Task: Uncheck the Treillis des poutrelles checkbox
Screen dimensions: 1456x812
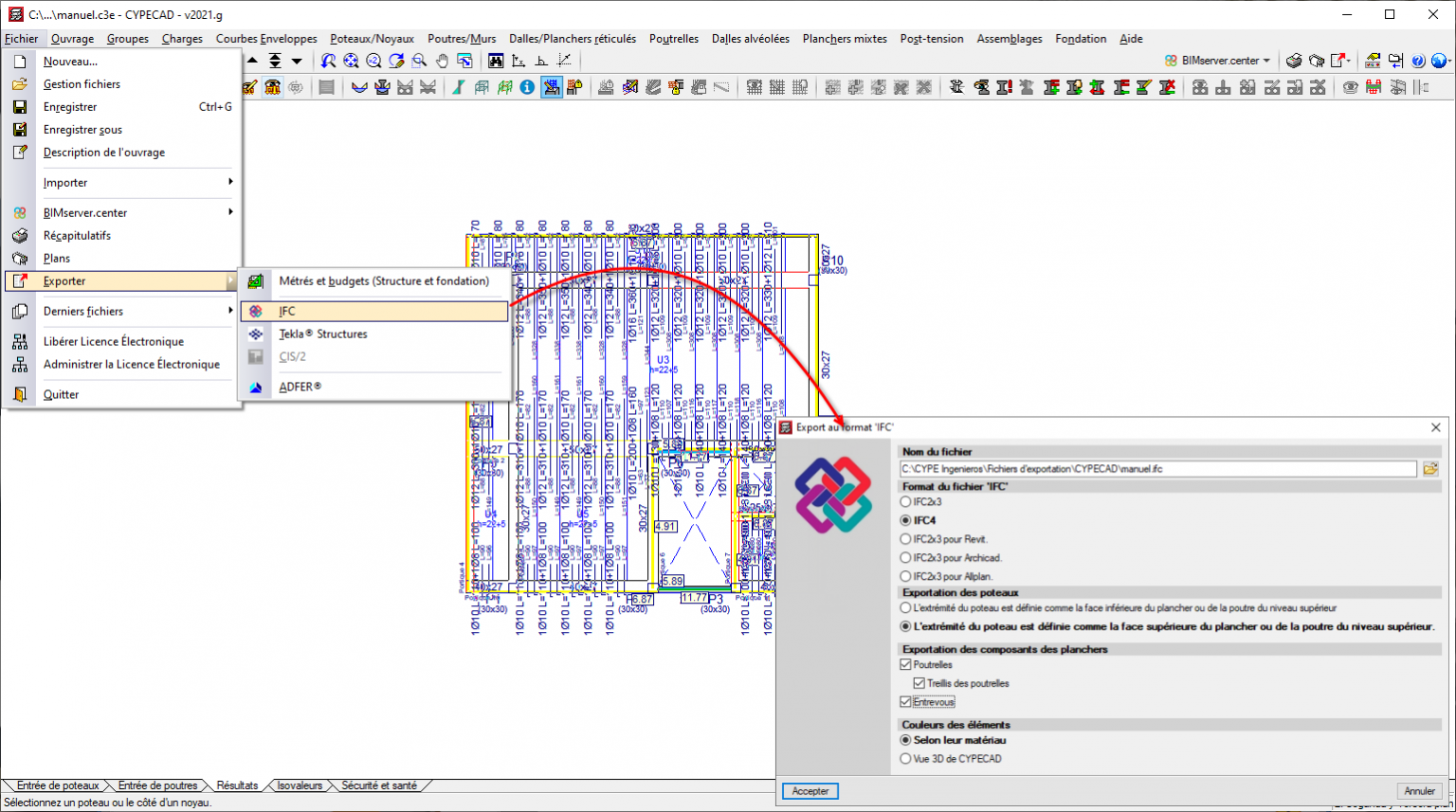Action: tap(919, 683)
